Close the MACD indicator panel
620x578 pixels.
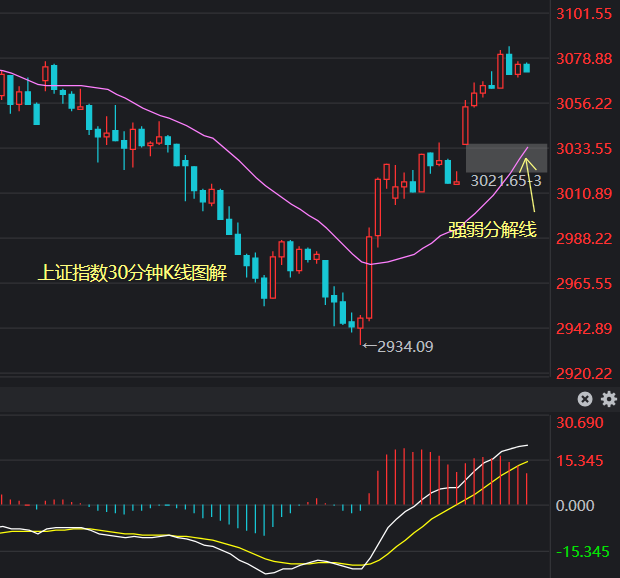point(585,399)
